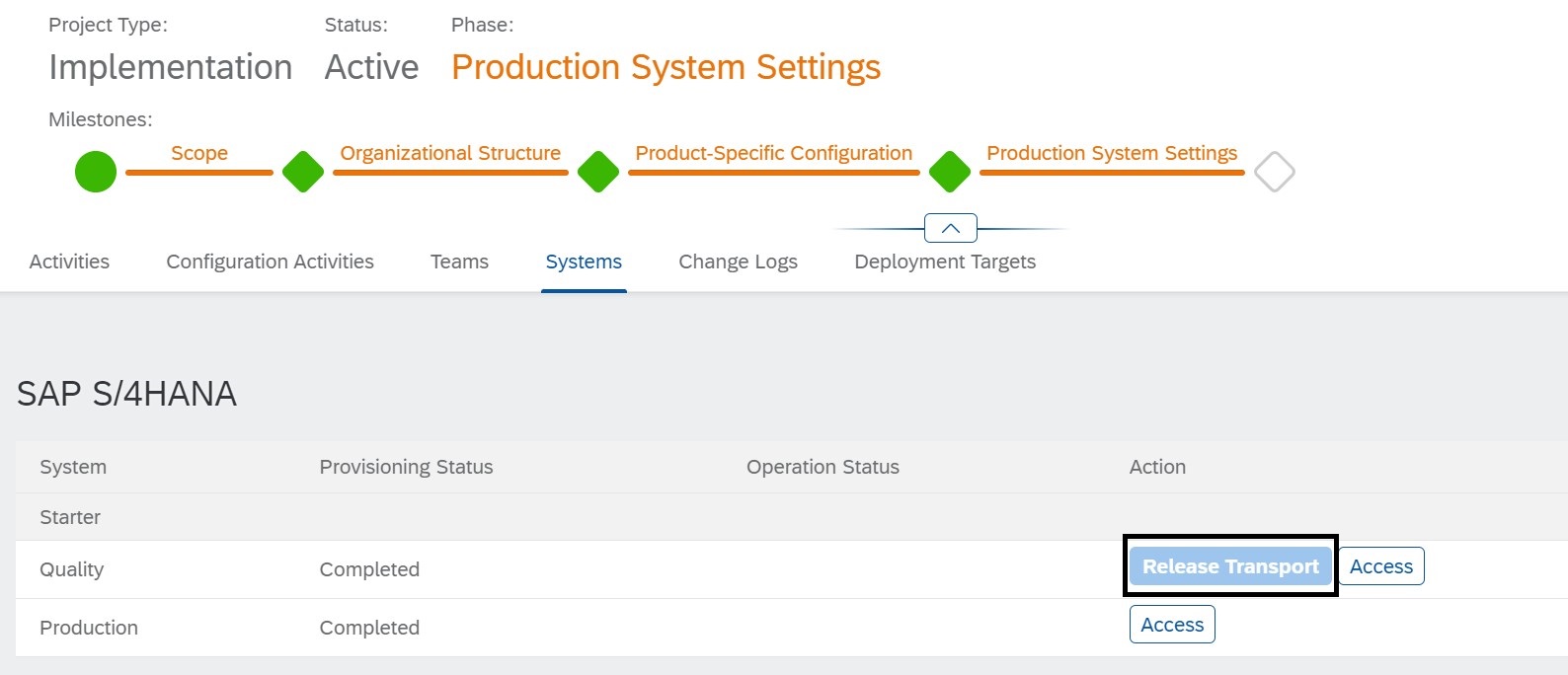Open the Activities tab
This screenshot has width=1568, height=675.
click(69, 262)
